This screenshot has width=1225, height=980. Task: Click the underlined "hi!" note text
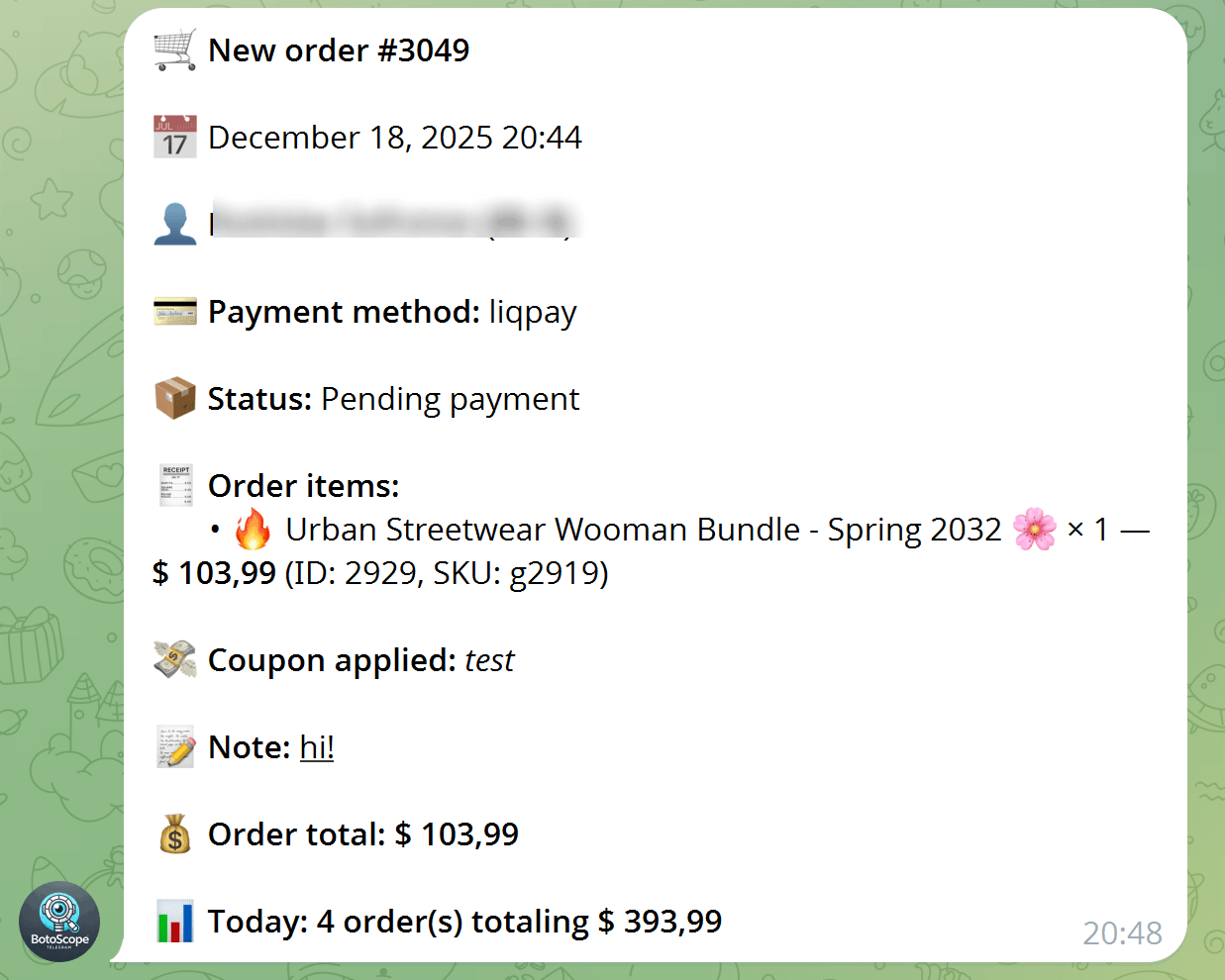pos(317,747)
